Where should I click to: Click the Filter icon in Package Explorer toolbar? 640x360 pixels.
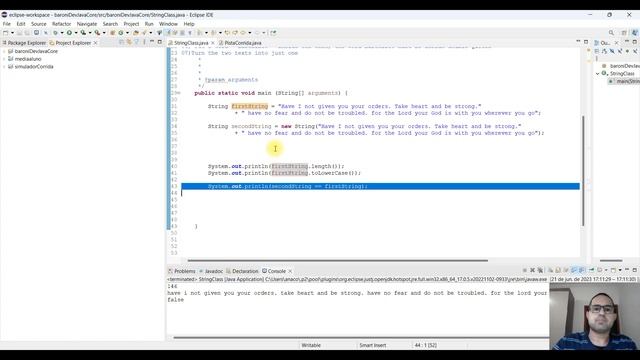point(137,42)
